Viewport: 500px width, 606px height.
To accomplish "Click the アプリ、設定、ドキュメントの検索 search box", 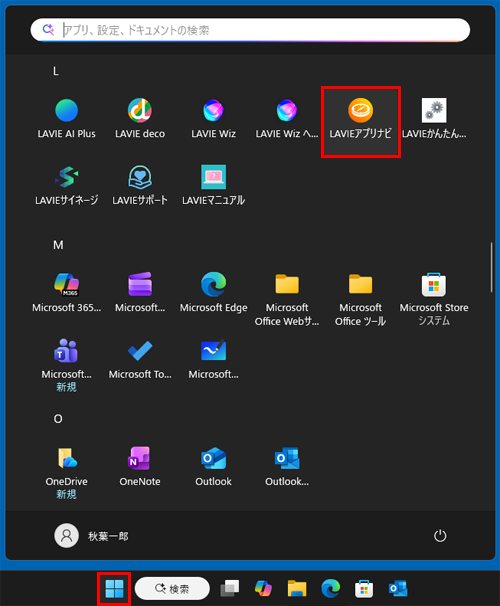I will pos(250,30).
